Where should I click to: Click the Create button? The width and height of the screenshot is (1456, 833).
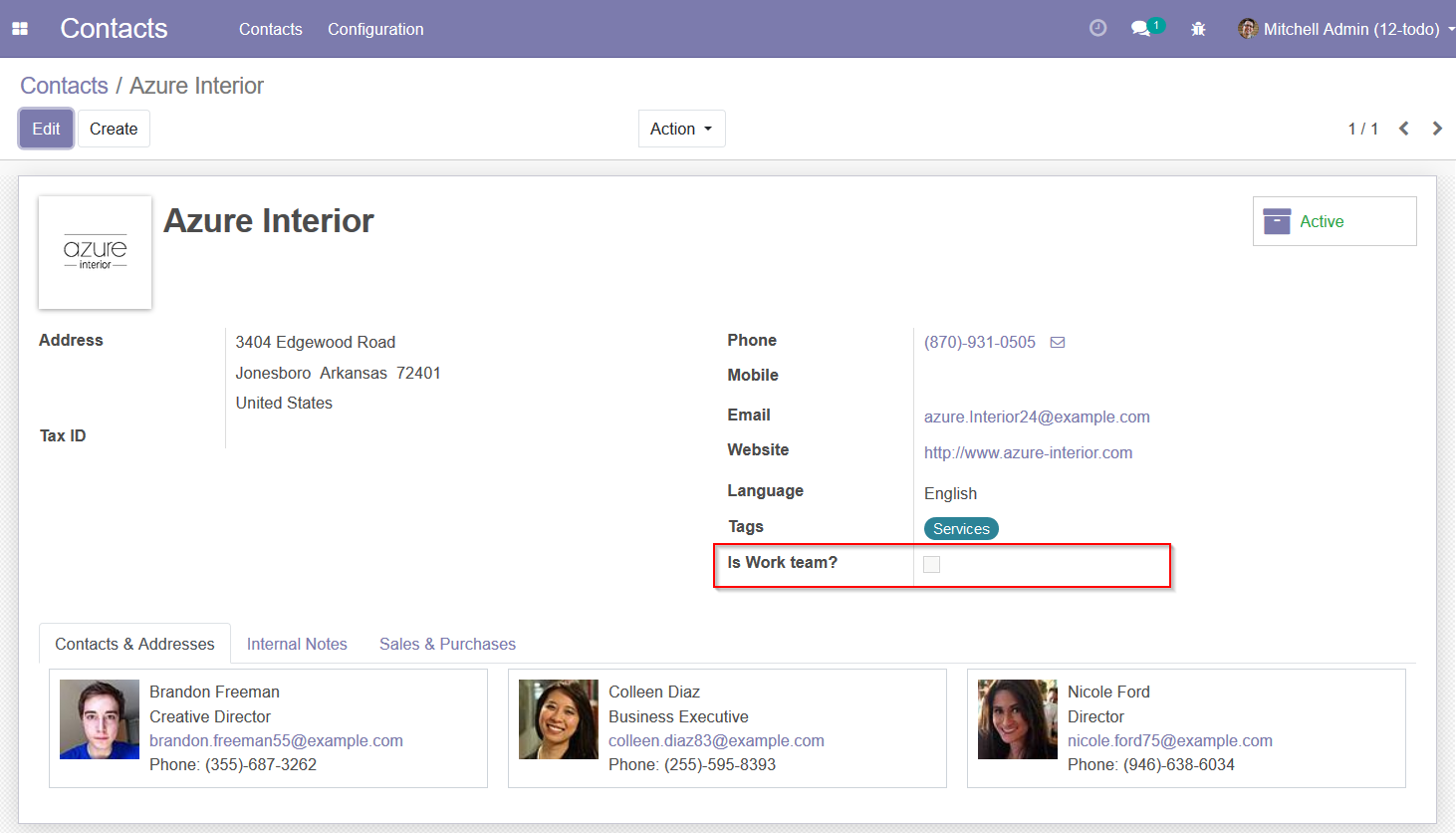(114, 129)
